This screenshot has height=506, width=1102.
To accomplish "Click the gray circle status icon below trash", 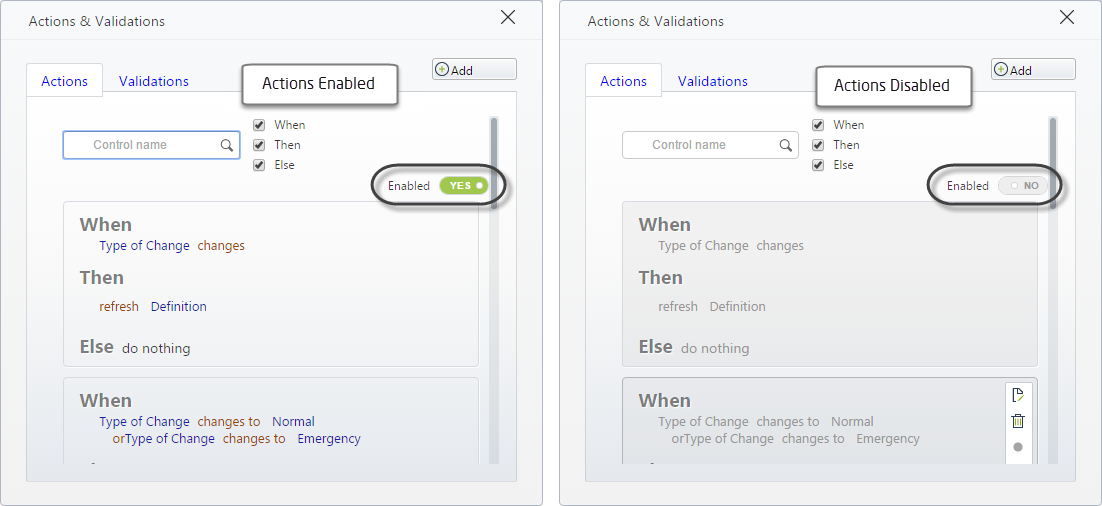I will click(1018, 447).
